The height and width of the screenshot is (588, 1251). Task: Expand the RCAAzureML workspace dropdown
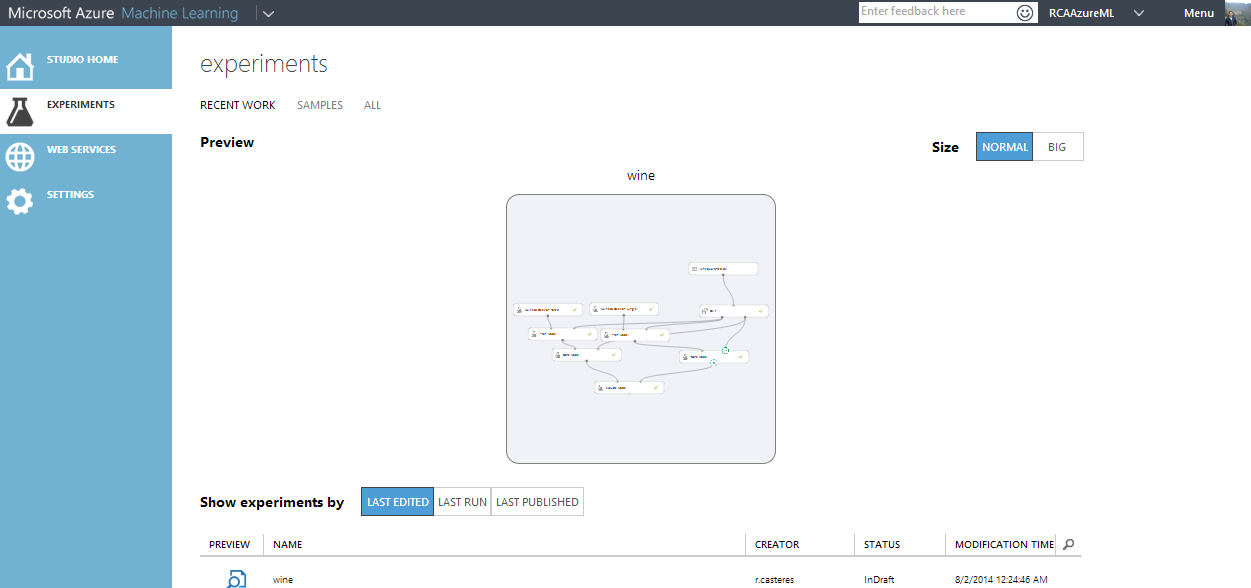[1139, 13]
